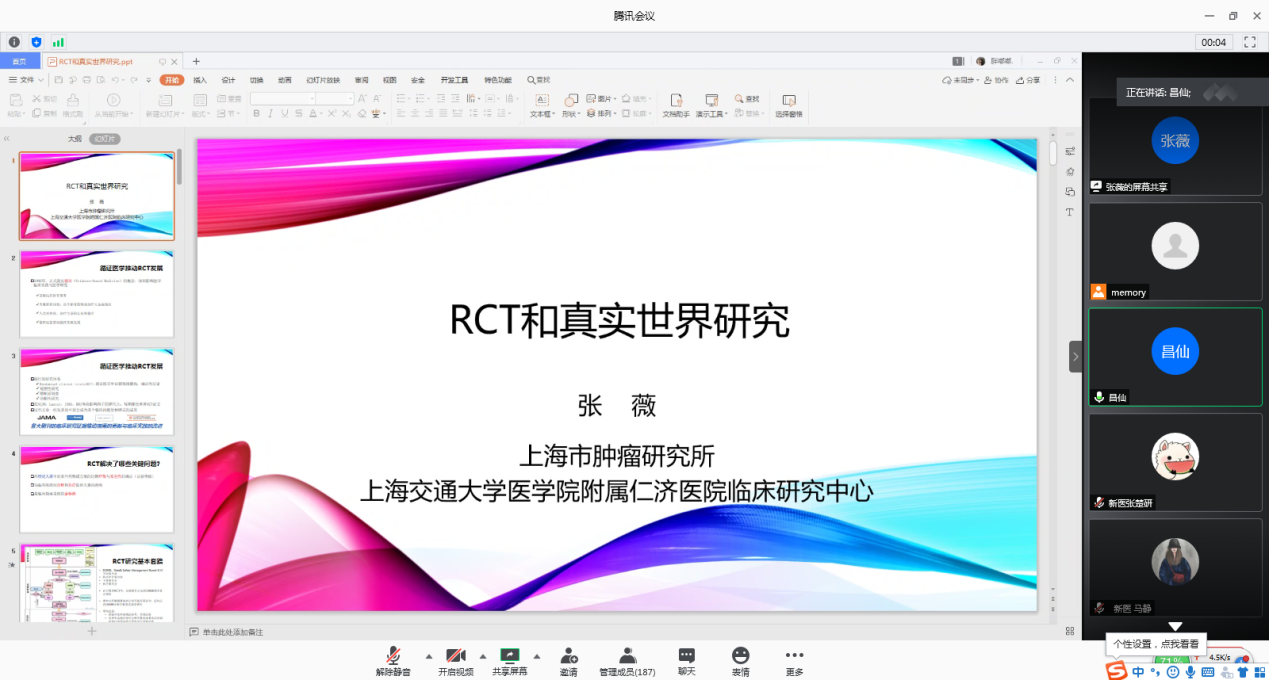
Task: Enter full screen mode in Tencent Meeting
Action: 1249,42
